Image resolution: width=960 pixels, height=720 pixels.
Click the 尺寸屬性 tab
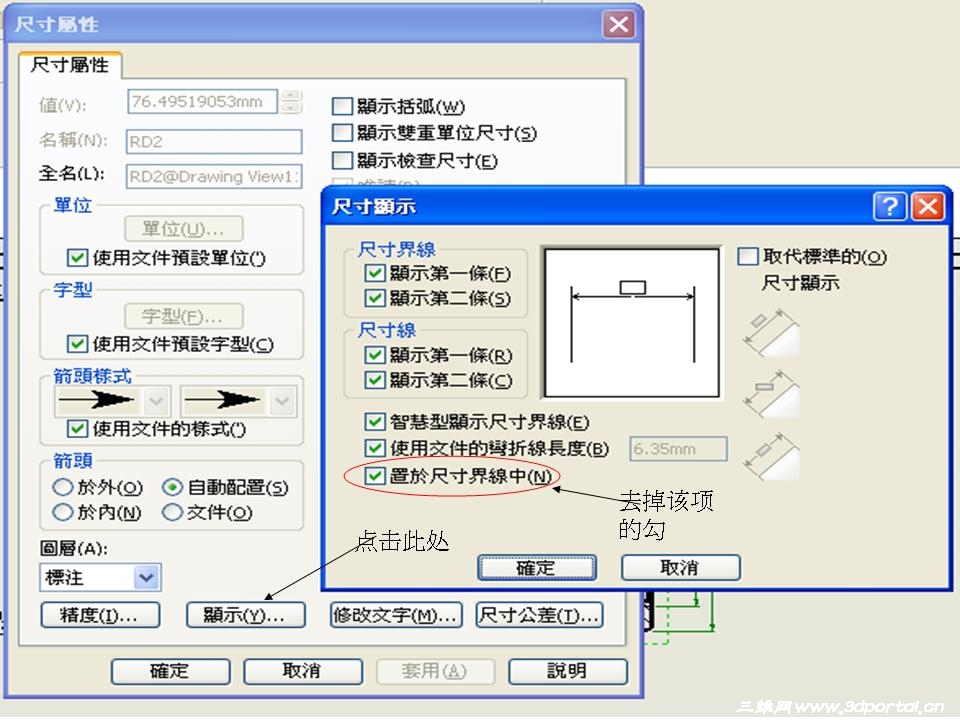tap(70, 65)
